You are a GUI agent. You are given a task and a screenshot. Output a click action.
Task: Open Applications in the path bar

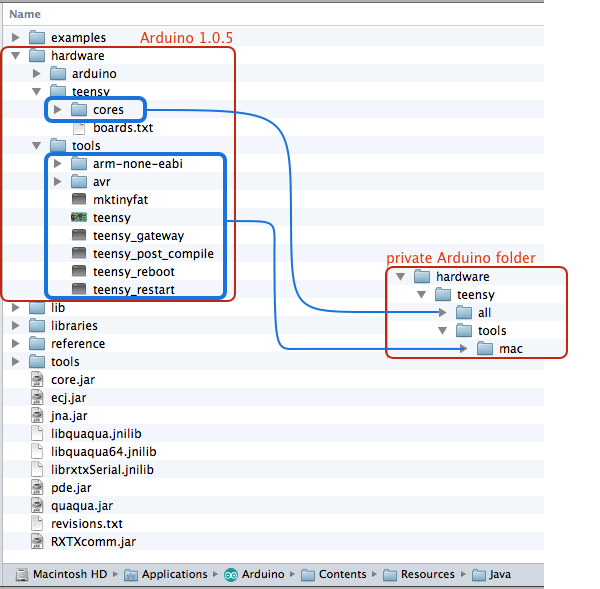[x=173, y=574]
